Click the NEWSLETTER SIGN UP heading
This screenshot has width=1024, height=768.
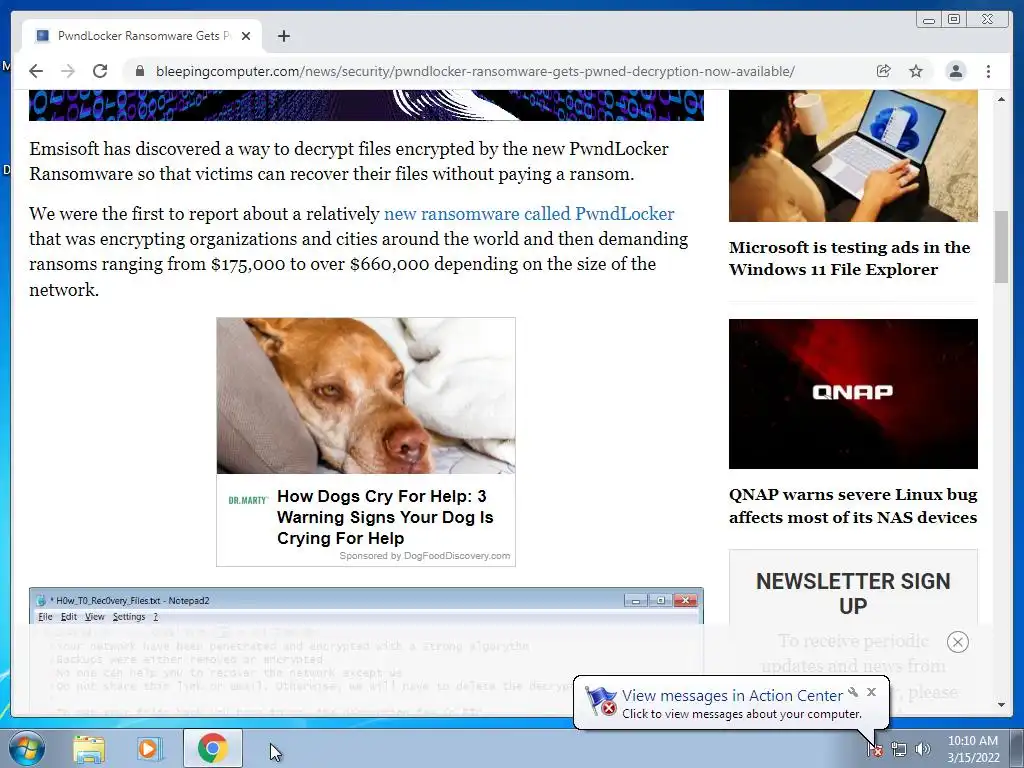tap(853, 593)
